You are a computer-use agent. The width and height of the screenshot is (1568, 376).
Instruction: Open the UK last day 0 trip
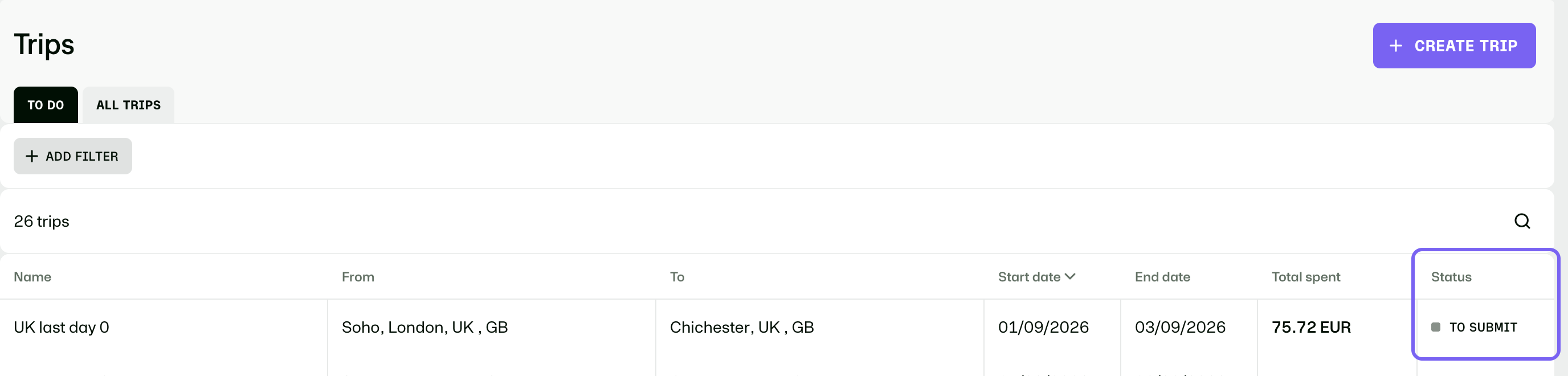coord(62,328)
